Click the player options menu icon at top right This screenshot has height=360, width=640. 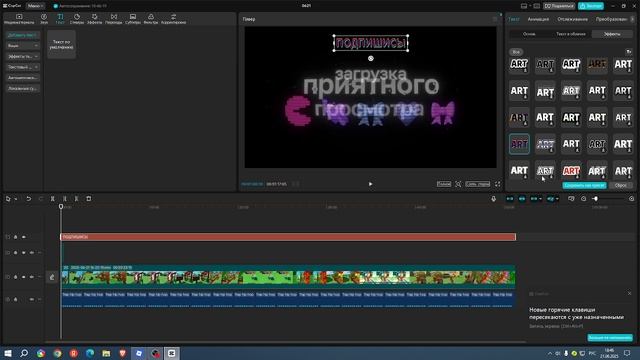(495, 19)
